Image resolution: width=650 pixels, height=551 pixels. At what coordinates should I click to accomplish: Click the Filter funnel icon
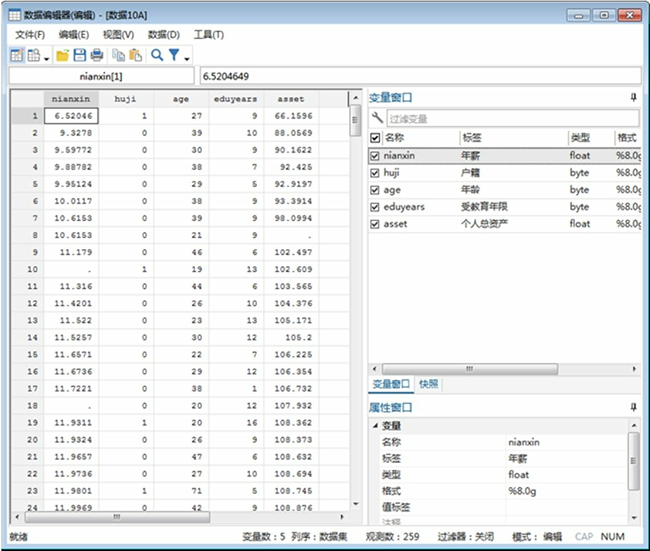coord(174,55)
